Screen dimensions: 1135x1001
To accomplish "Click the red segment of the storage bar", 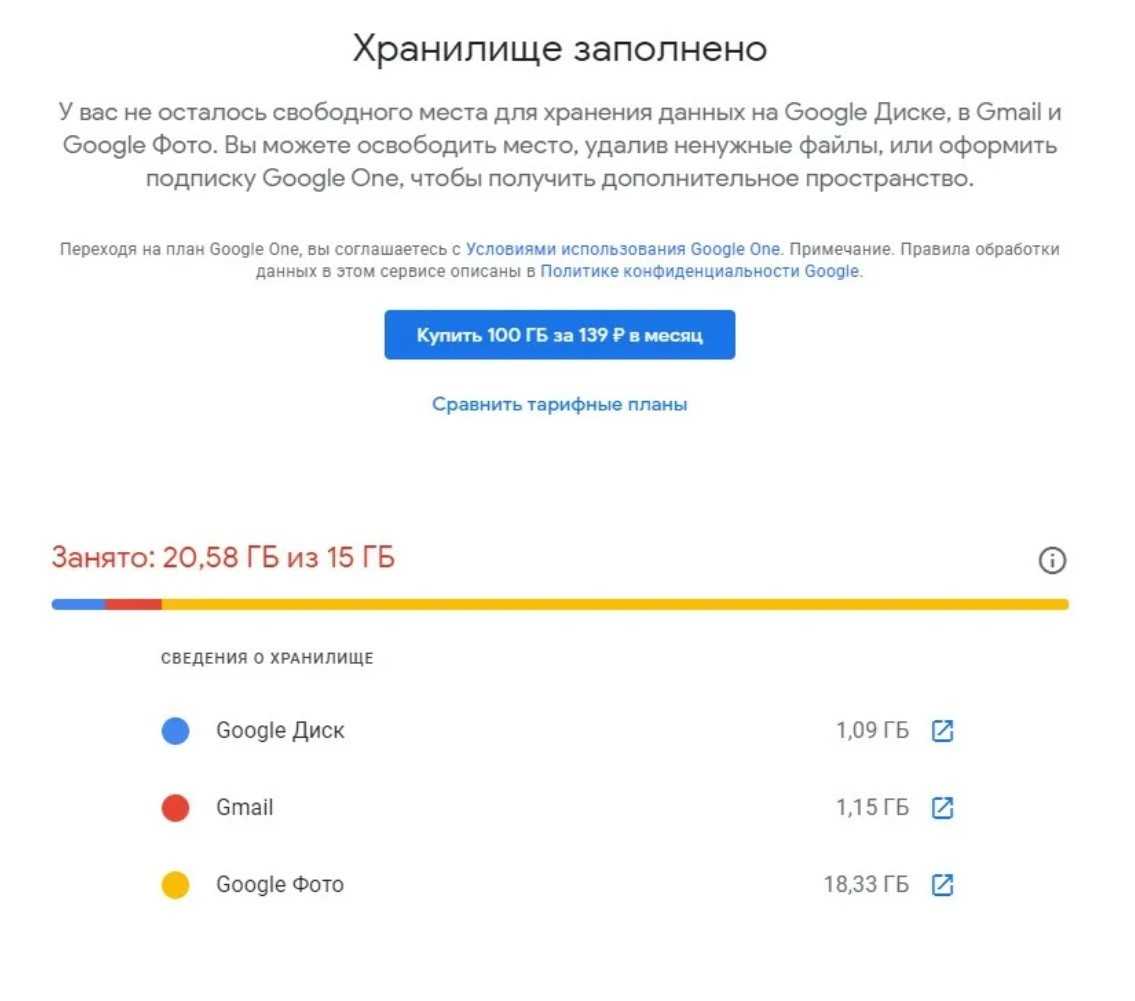I will pos(133,604).
